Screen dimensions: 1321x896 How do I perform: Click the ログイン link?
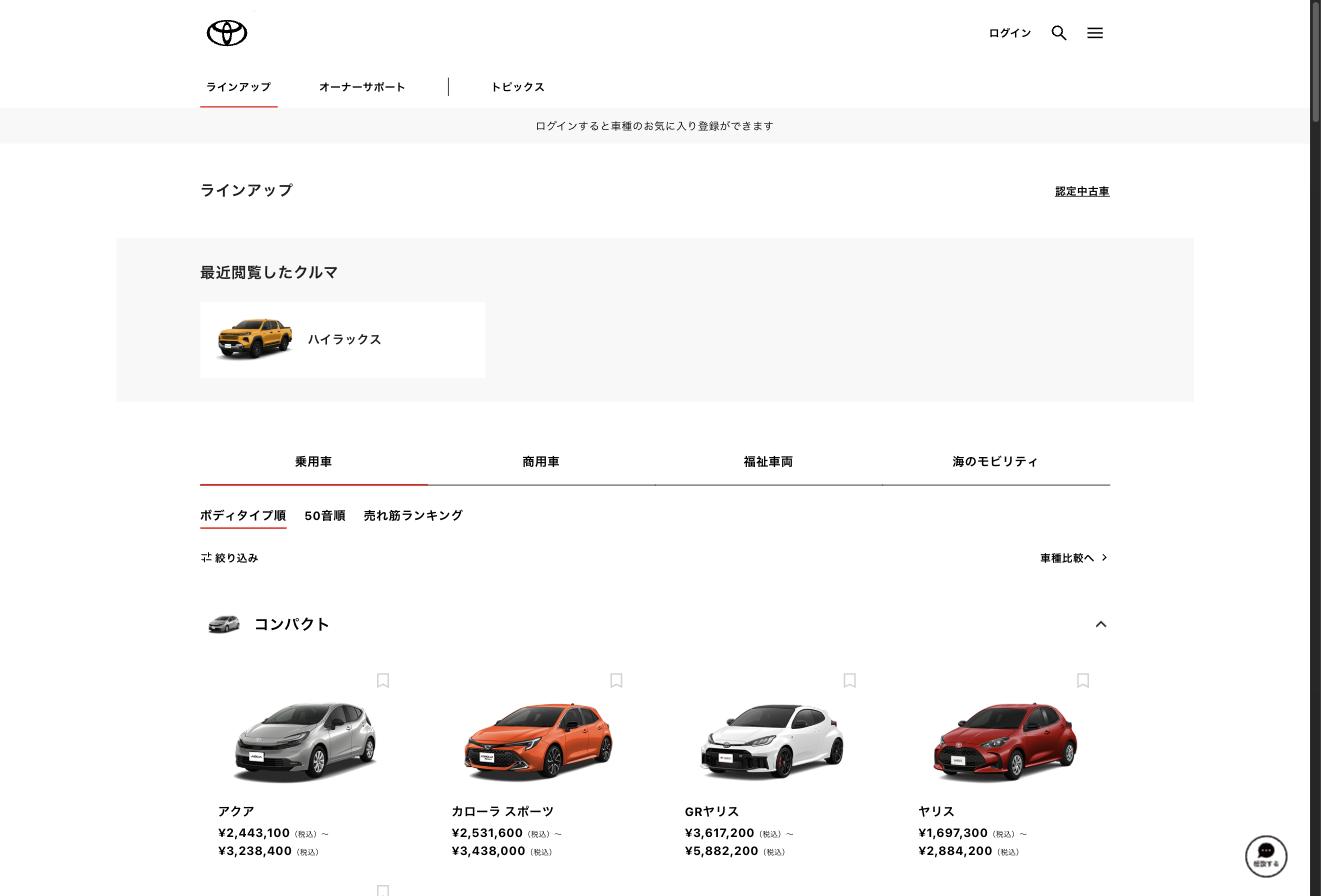(1010, 33)
